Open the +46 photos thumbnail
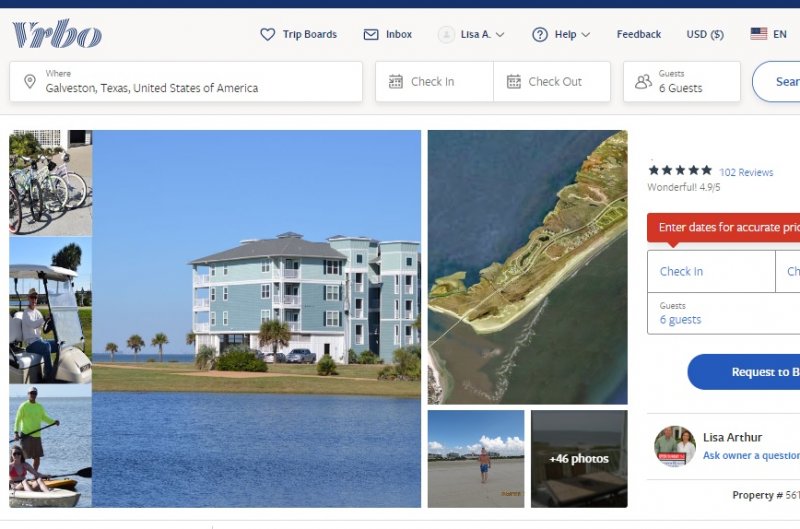This screenshot has height=529, width=800. point(579,459)
